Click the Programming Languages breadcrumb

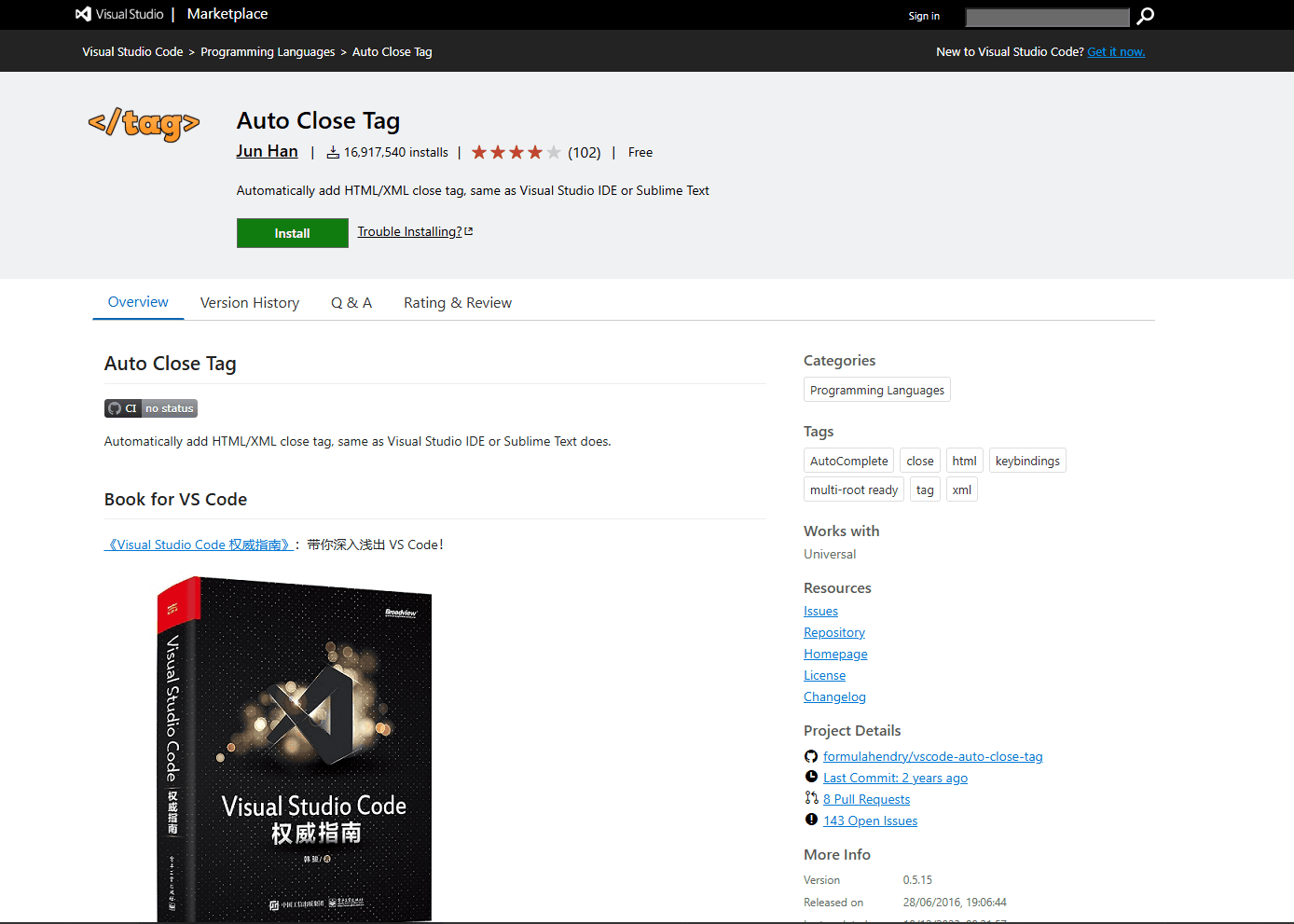tap(268, 52)
